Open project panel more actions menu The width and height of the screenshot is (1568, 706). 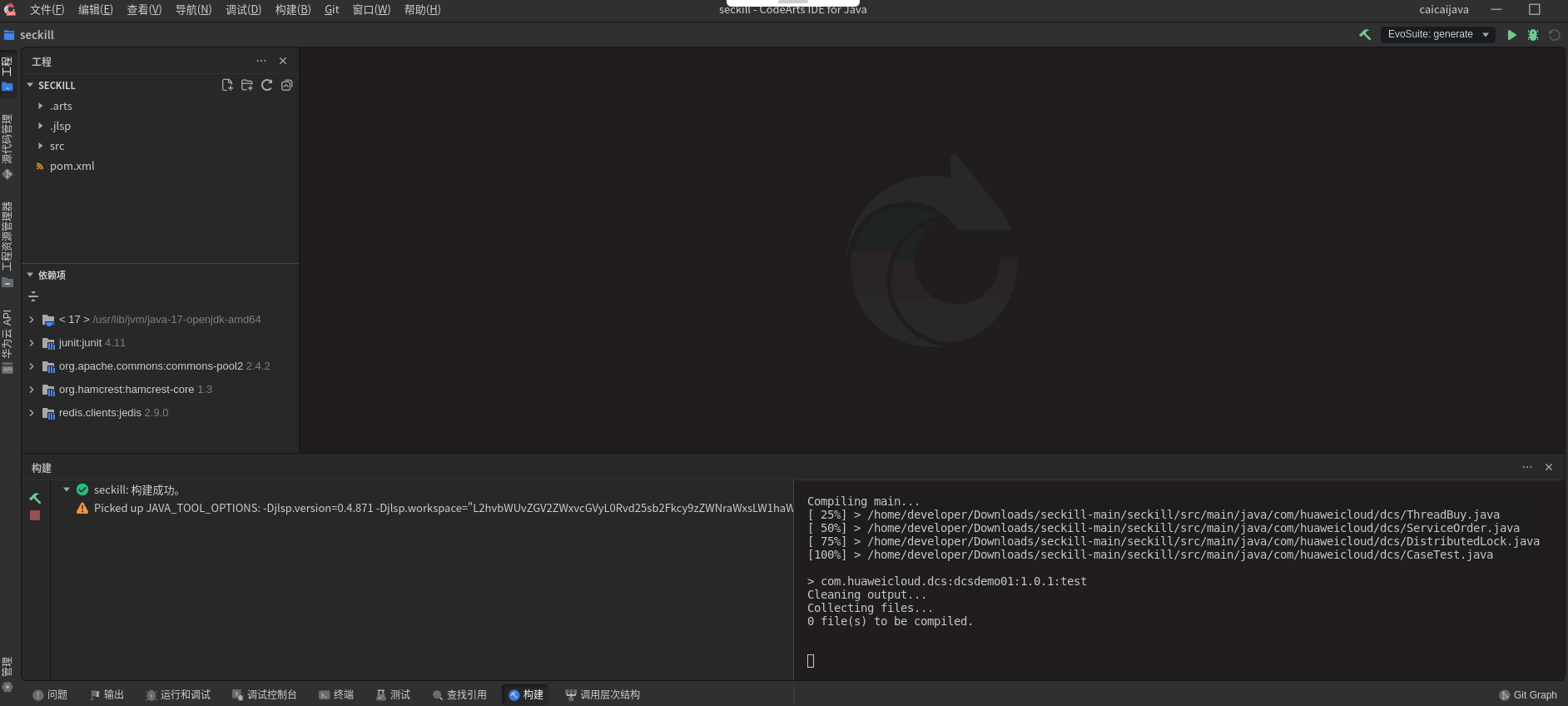click(261, 61)
